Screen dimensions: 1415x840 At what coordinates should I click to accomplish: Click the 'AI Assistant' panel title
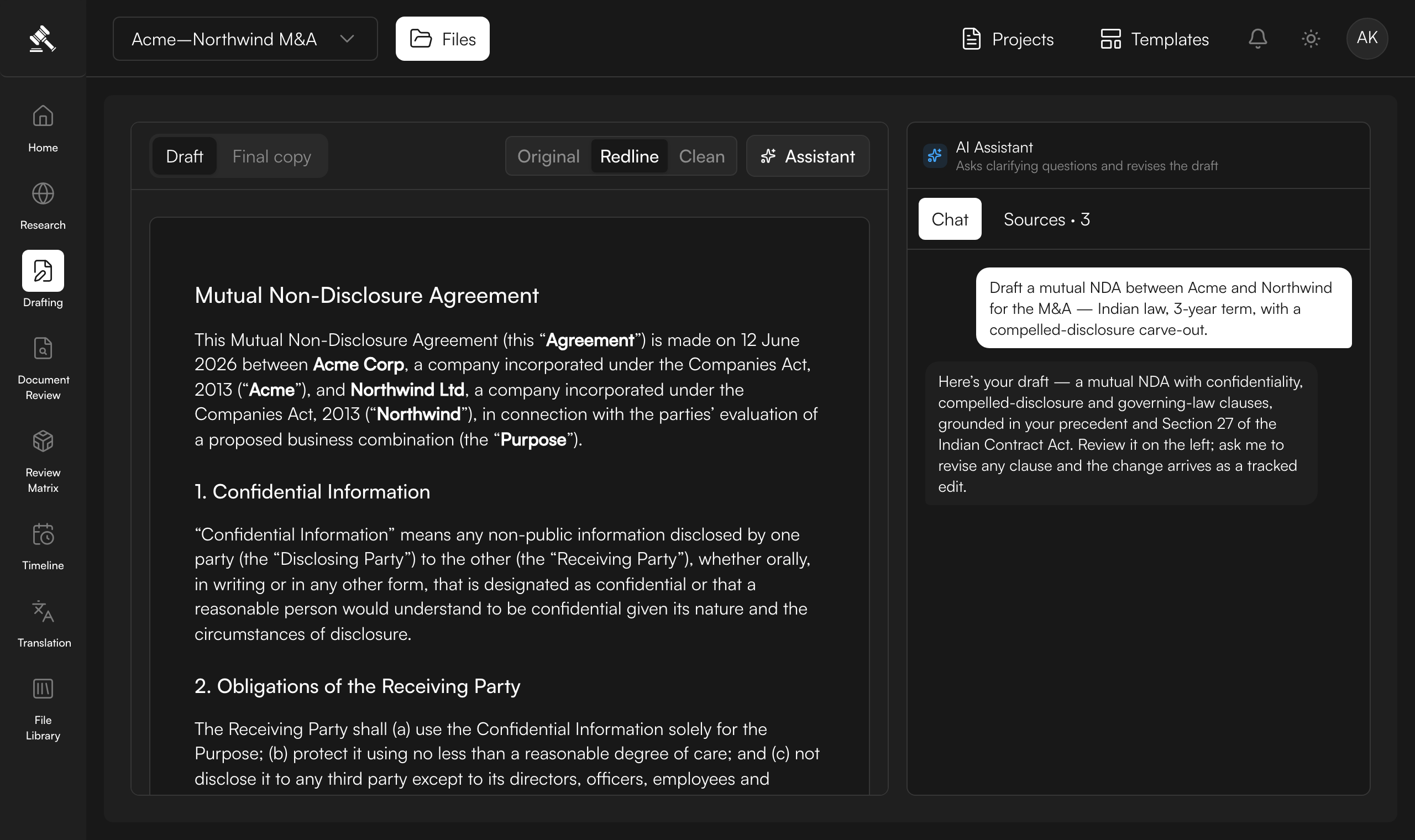[994, 147]
